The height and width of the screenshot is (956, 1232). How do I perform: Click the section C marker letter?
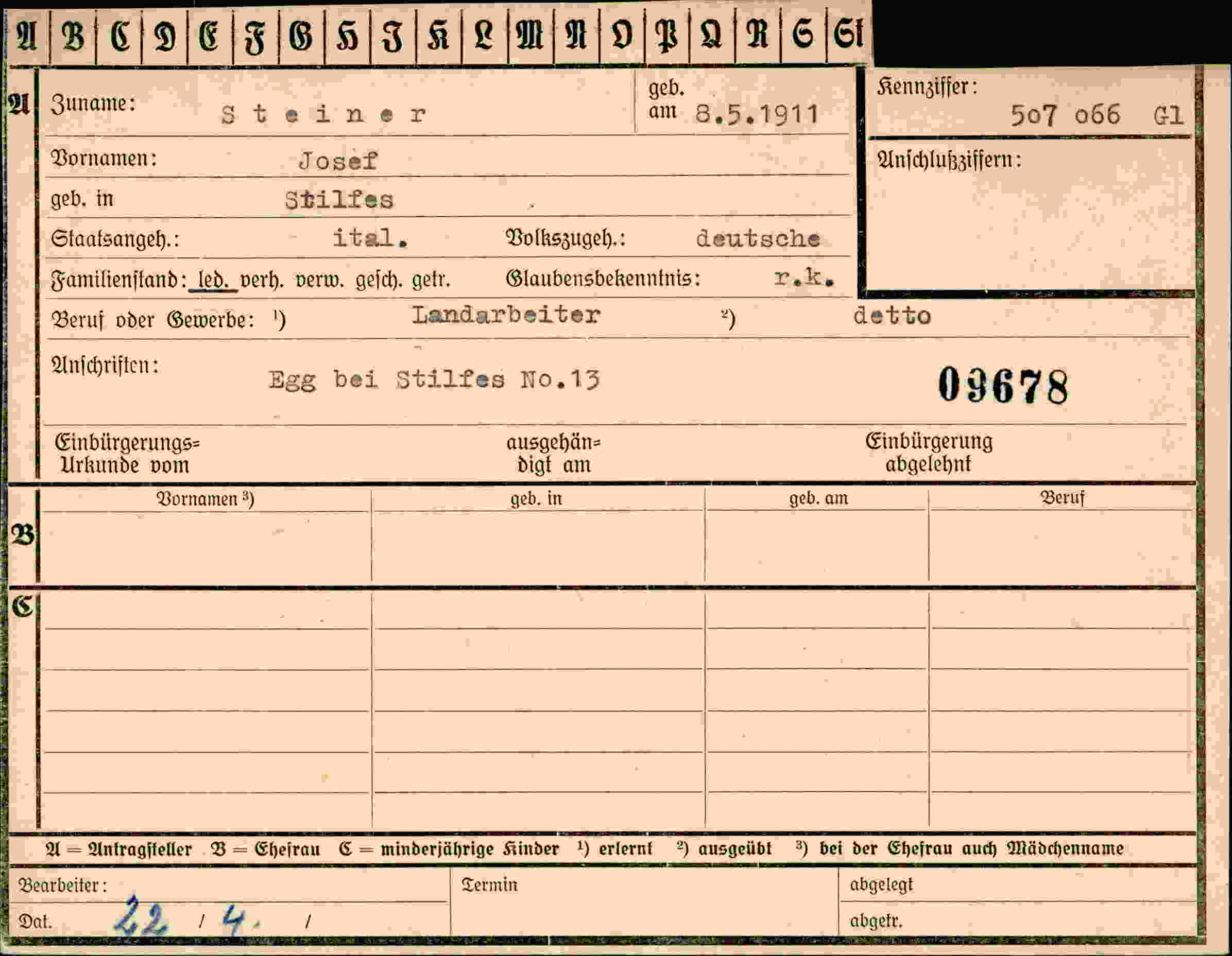coord(23,606)
